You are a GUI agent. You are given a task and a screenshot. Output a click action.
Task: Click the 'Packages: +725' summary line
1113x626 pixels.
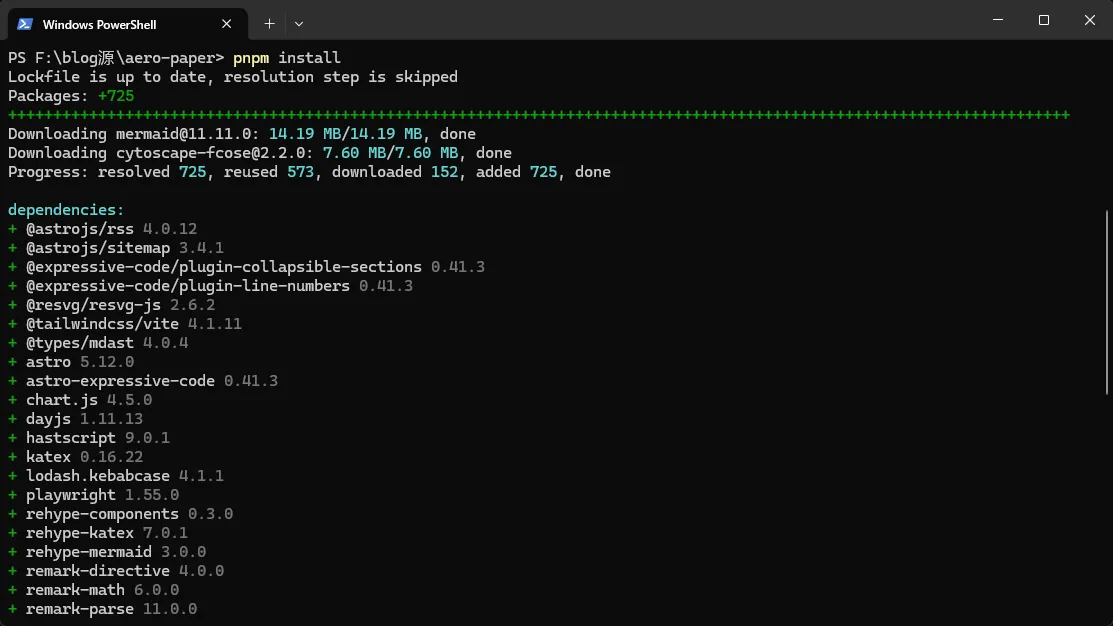(71, 96)
